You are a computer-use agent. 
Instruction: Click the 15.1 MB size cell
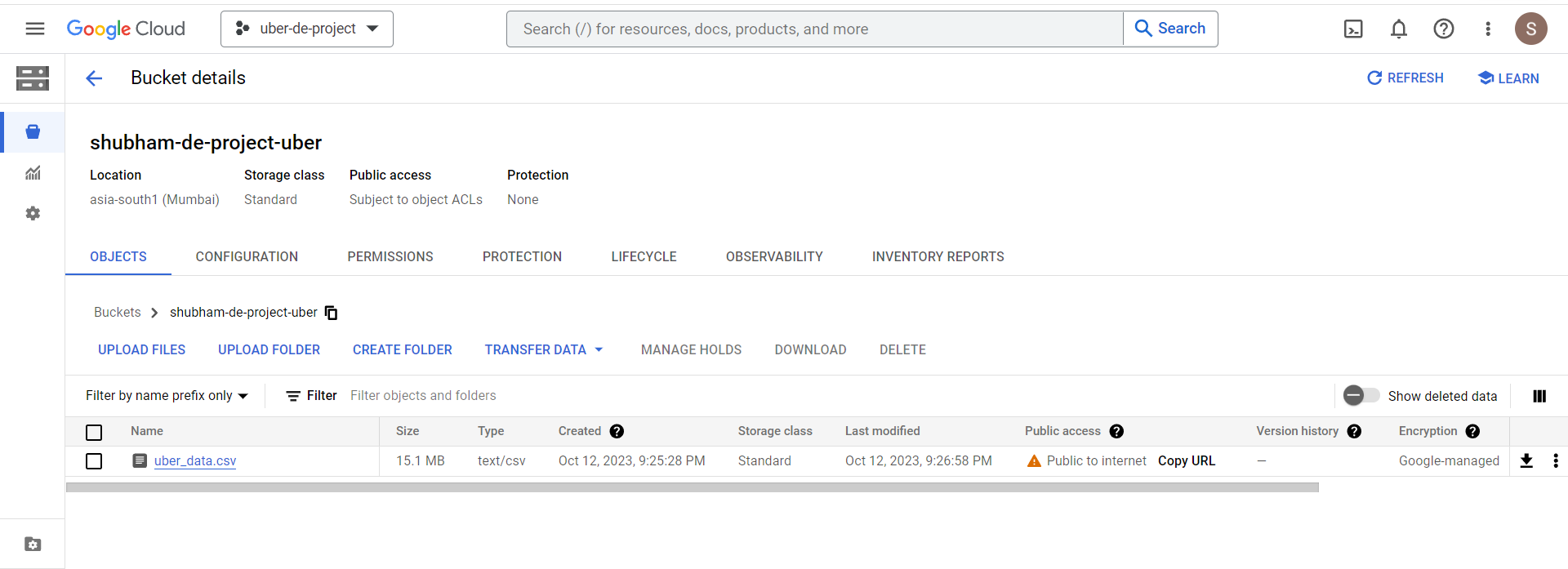pos(420,460)
